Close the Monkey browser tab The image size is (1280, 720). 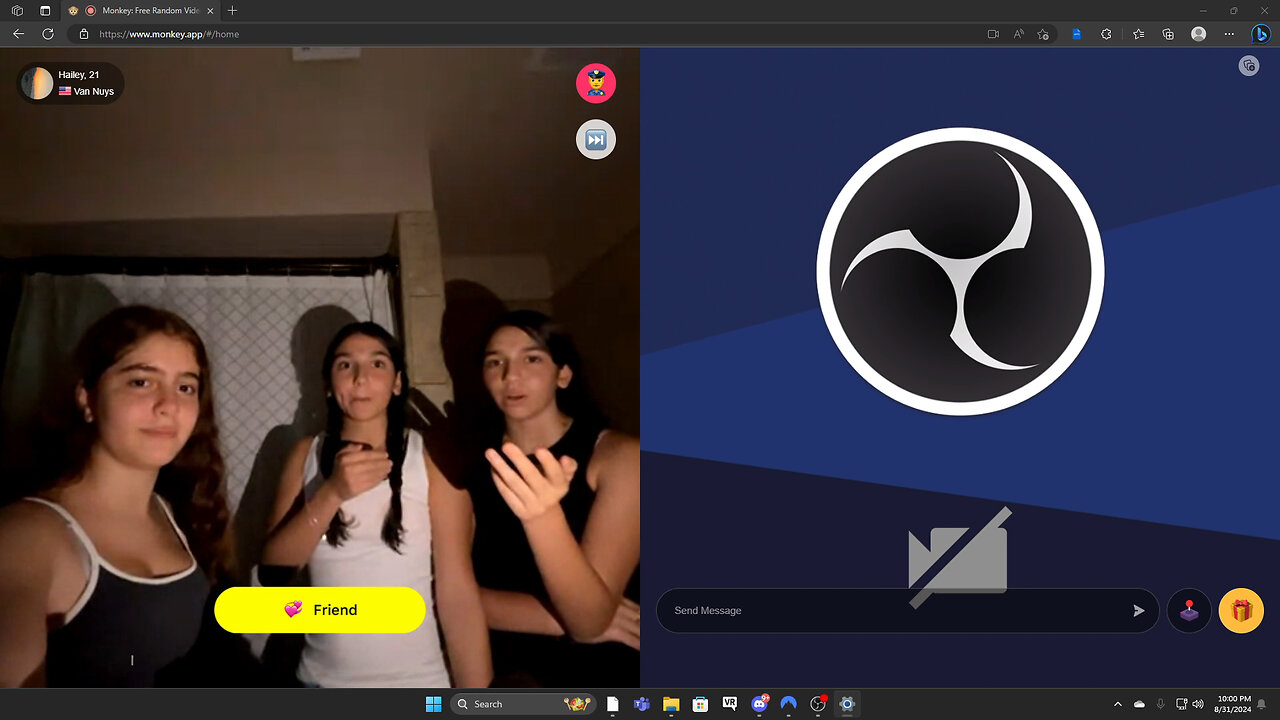tap(209, 10)
